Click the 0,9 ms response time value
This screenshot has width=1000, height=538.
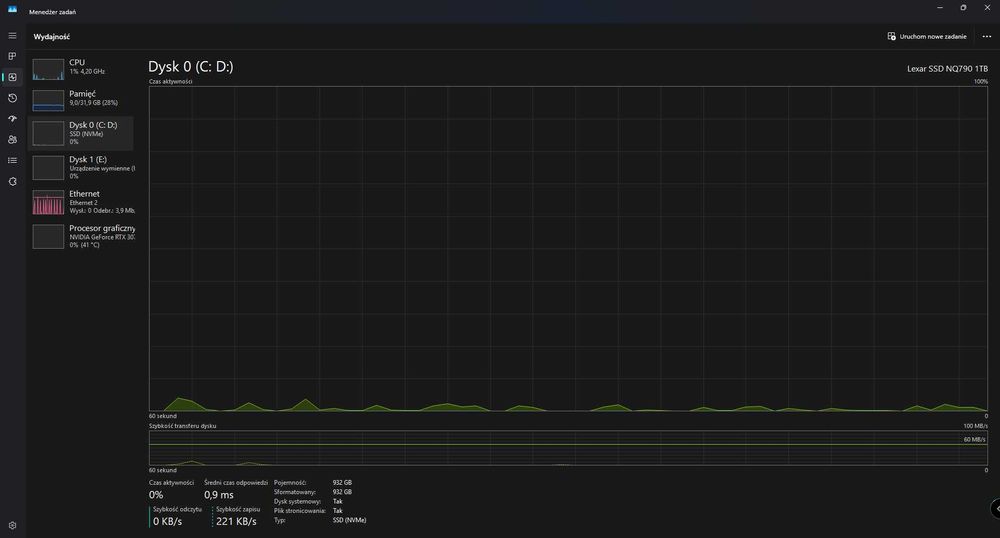[x=219, y=495]
